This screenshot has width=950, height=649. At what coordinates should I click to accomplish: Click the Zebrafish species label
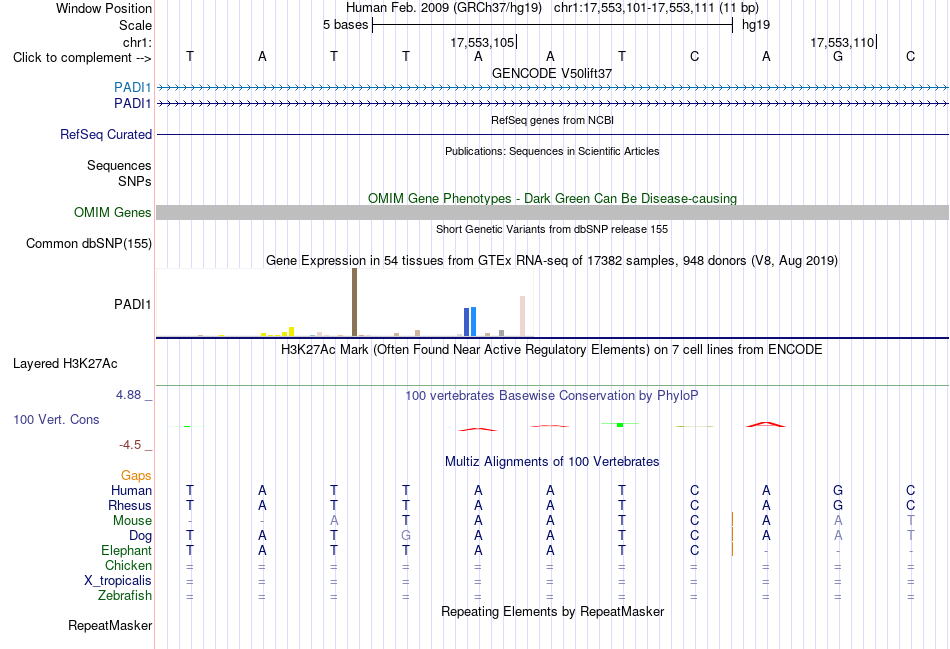tap(125, 596)
